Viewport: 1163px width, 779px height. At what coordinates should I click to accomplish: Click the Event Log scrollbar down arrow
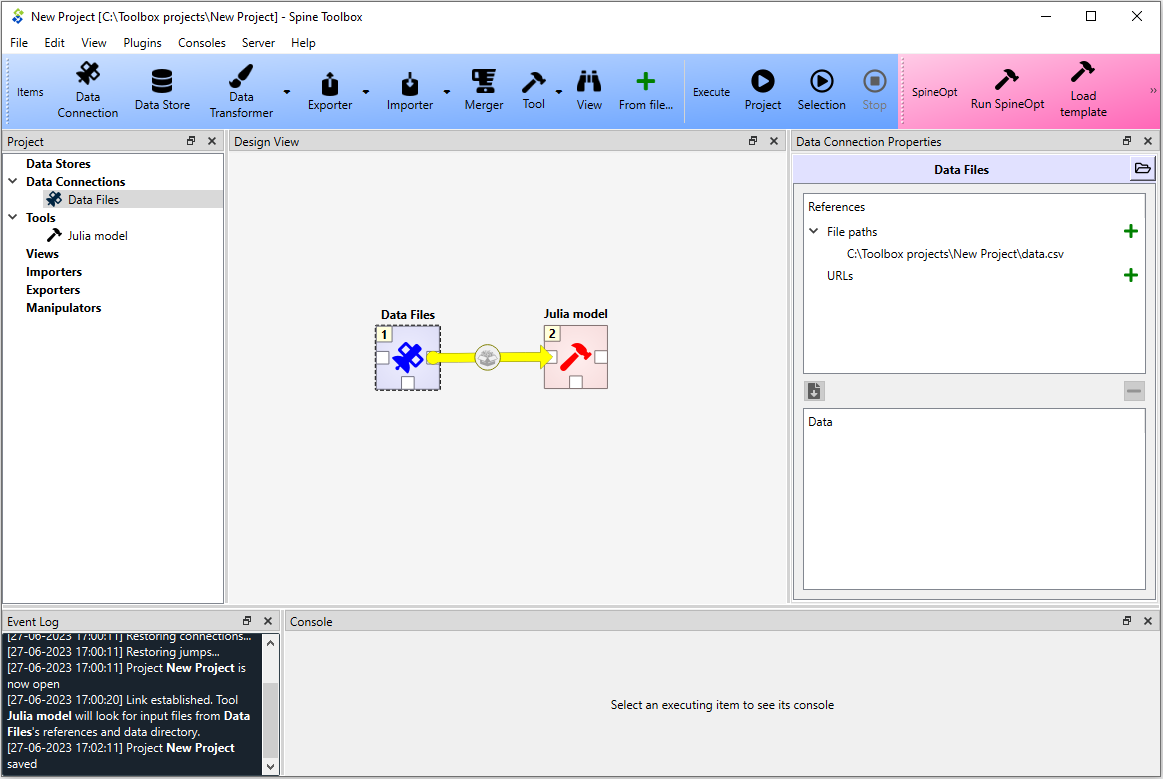point(270,766)
